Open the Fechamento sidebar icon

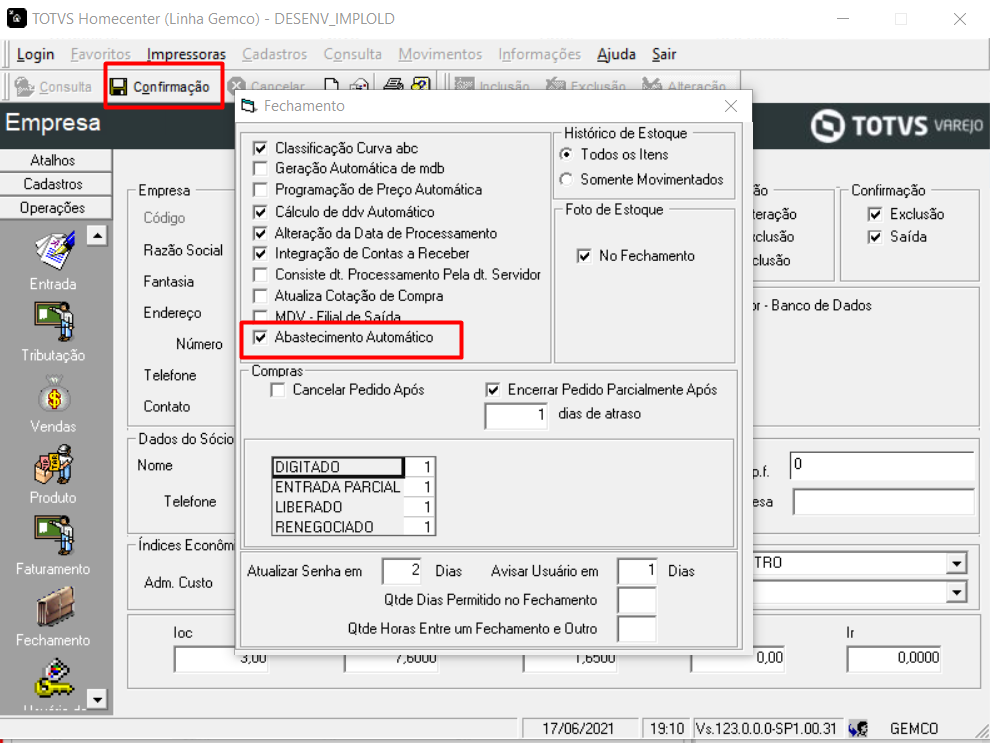(54, 607)
